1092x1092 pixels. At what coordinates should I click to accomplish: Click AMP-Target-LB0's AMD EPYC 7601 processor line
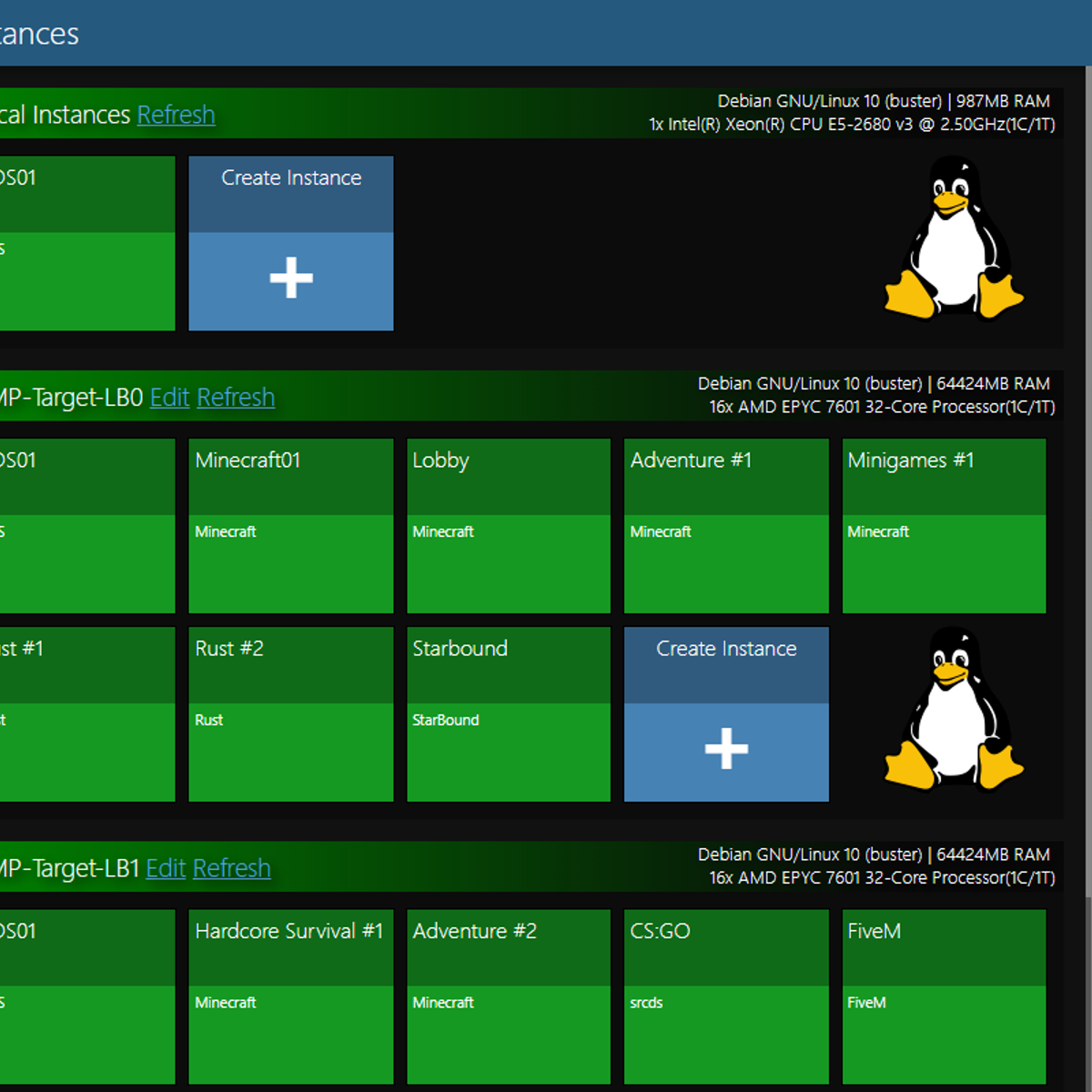point(882,407)
